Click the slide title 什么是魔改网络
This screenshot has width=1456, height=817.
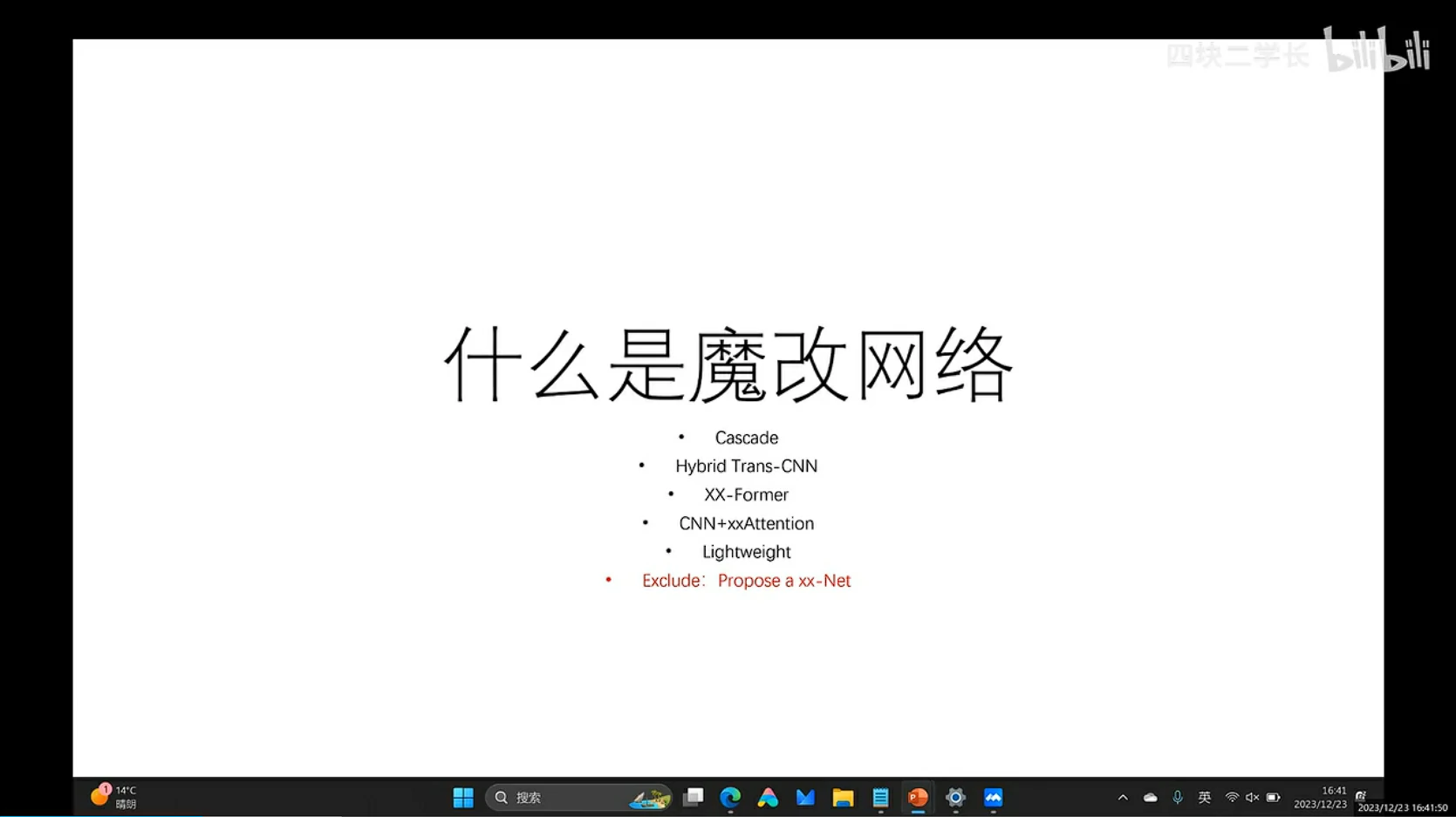pos(728,364)
